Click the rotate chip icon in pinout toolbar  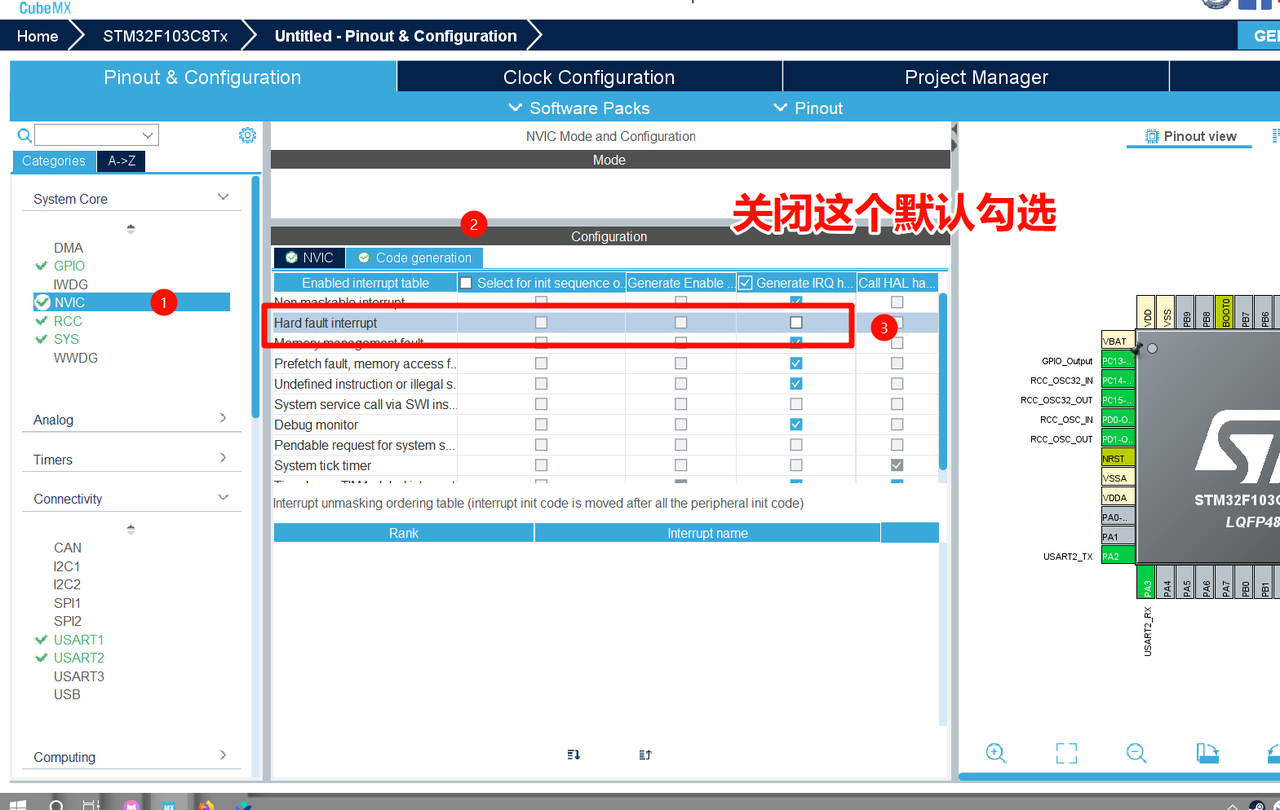(x=1208, y=753)
